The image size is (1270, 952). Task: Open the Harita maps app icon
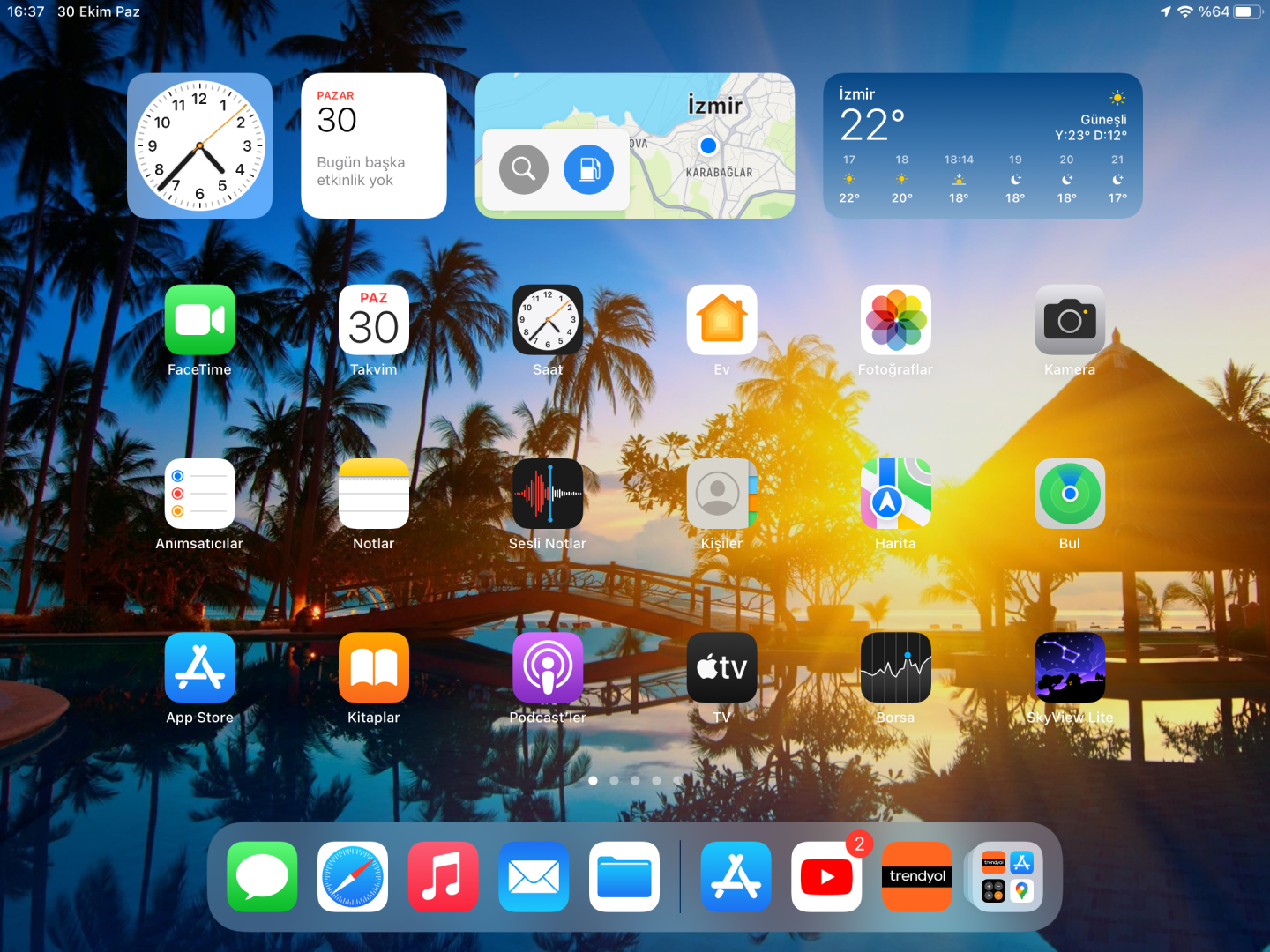tap(896, 494)
